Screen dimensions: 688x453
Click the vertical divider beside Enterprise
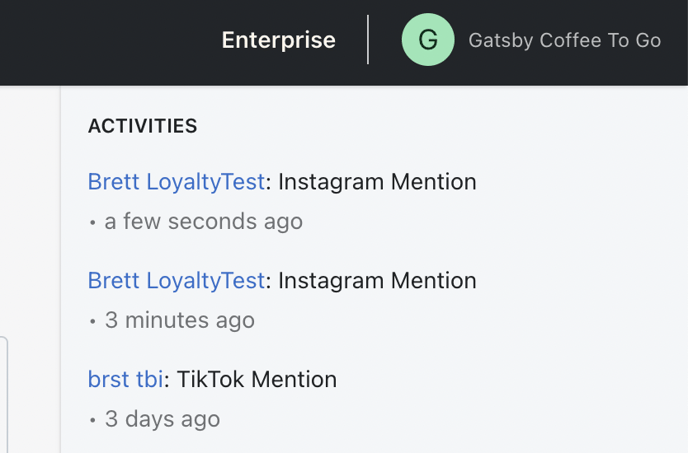pyautogui.click(x=368, y=40)
